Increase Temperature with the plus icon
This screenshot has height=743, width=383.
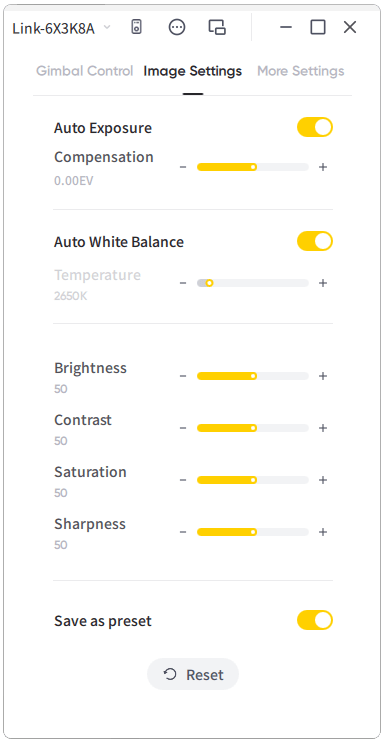(323, 283)
